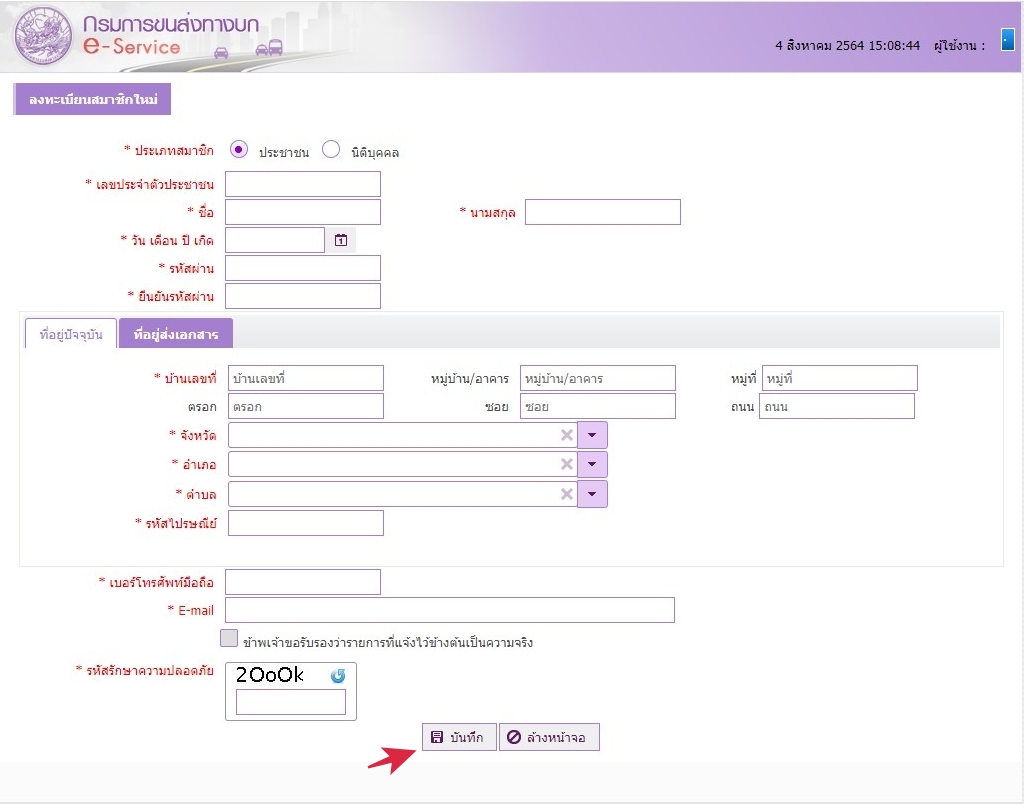Refresh the captcha security code
The image size is (1024, 804).
point(338,676)
